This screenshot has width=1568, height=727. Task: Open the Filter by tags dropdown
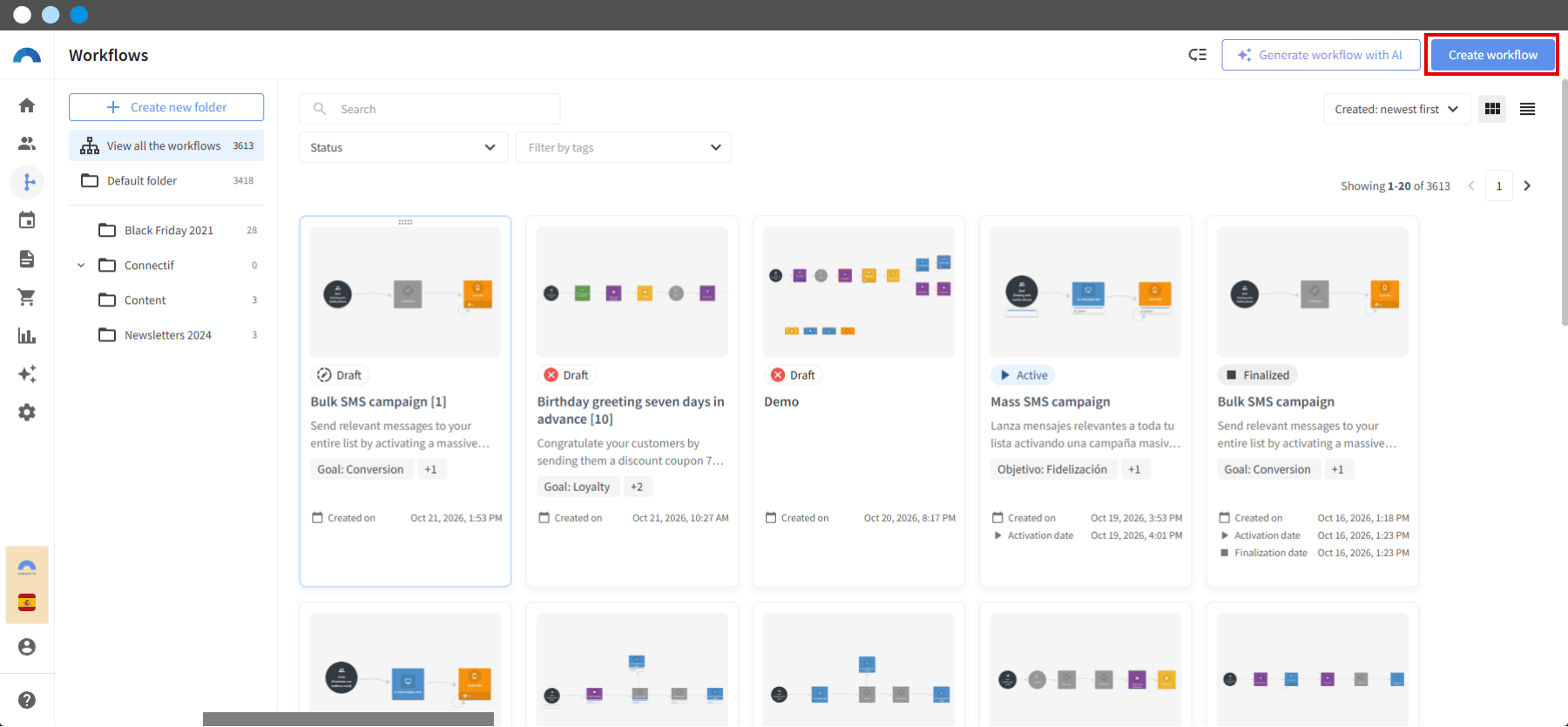[x=624, y=147]
